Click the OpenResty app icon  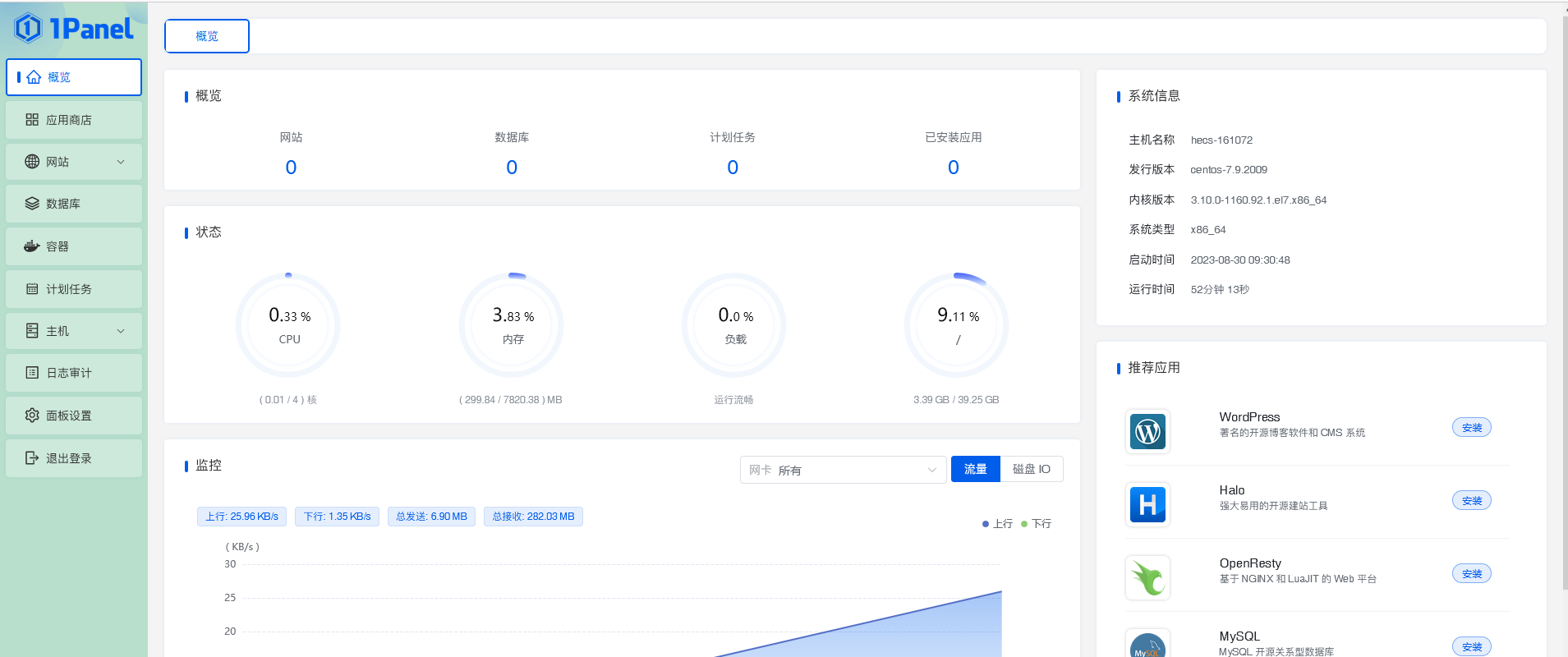(1147, 577)
